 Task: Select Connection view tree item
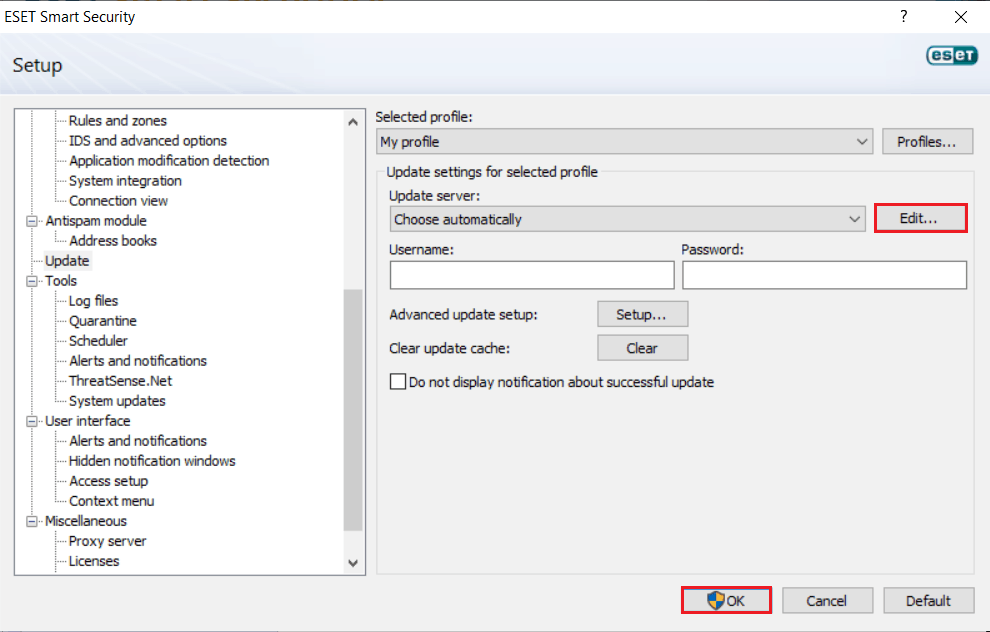pyautogui.click(x=118, y=201)
